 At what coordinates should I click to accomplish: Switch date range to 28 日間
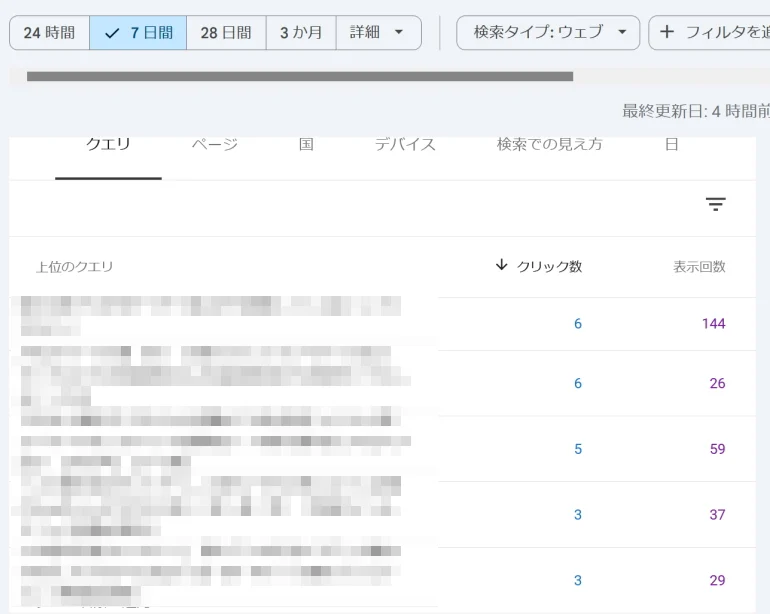(226, 32)
